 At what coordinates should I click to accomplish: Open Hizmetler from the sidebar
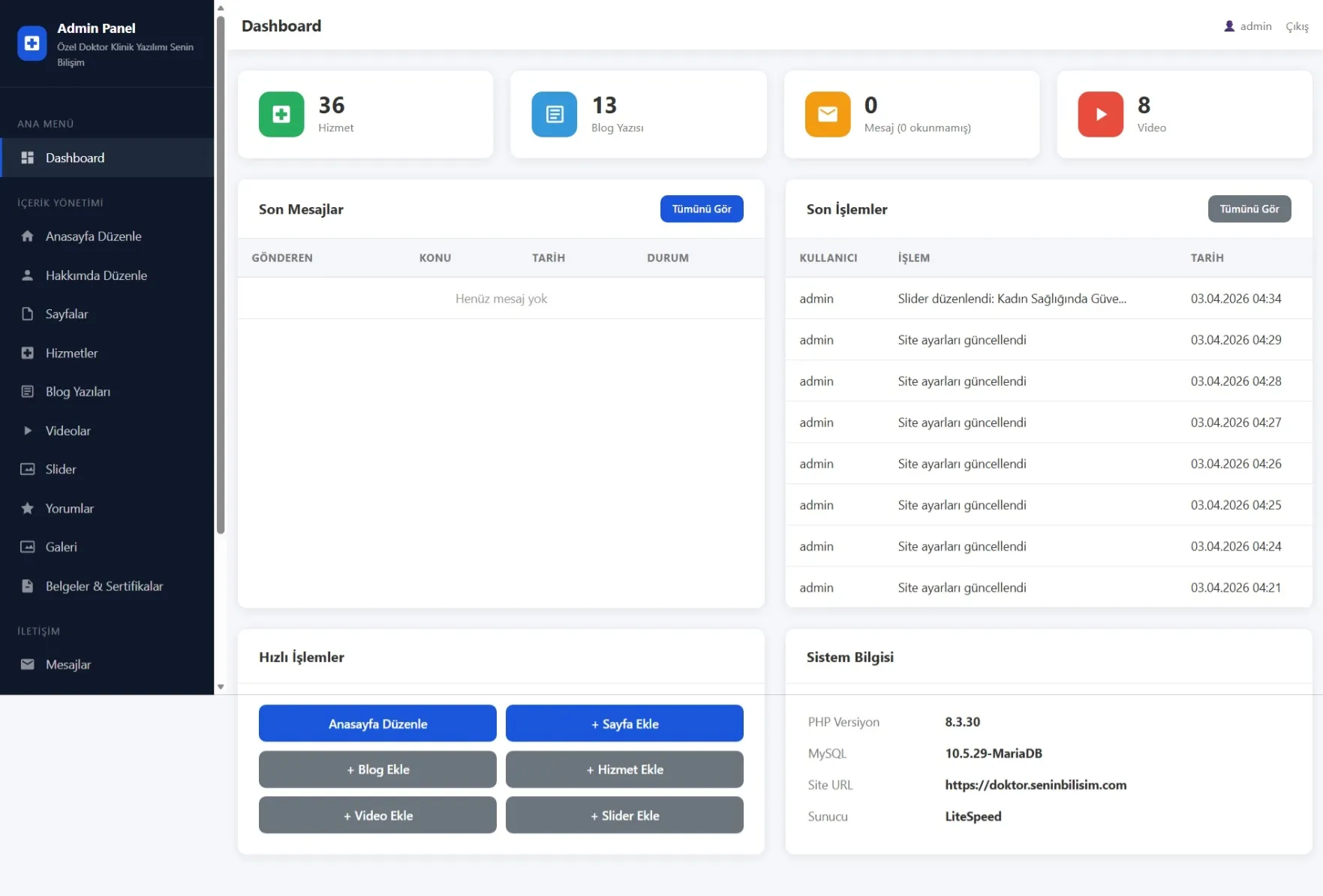(71, 353)
